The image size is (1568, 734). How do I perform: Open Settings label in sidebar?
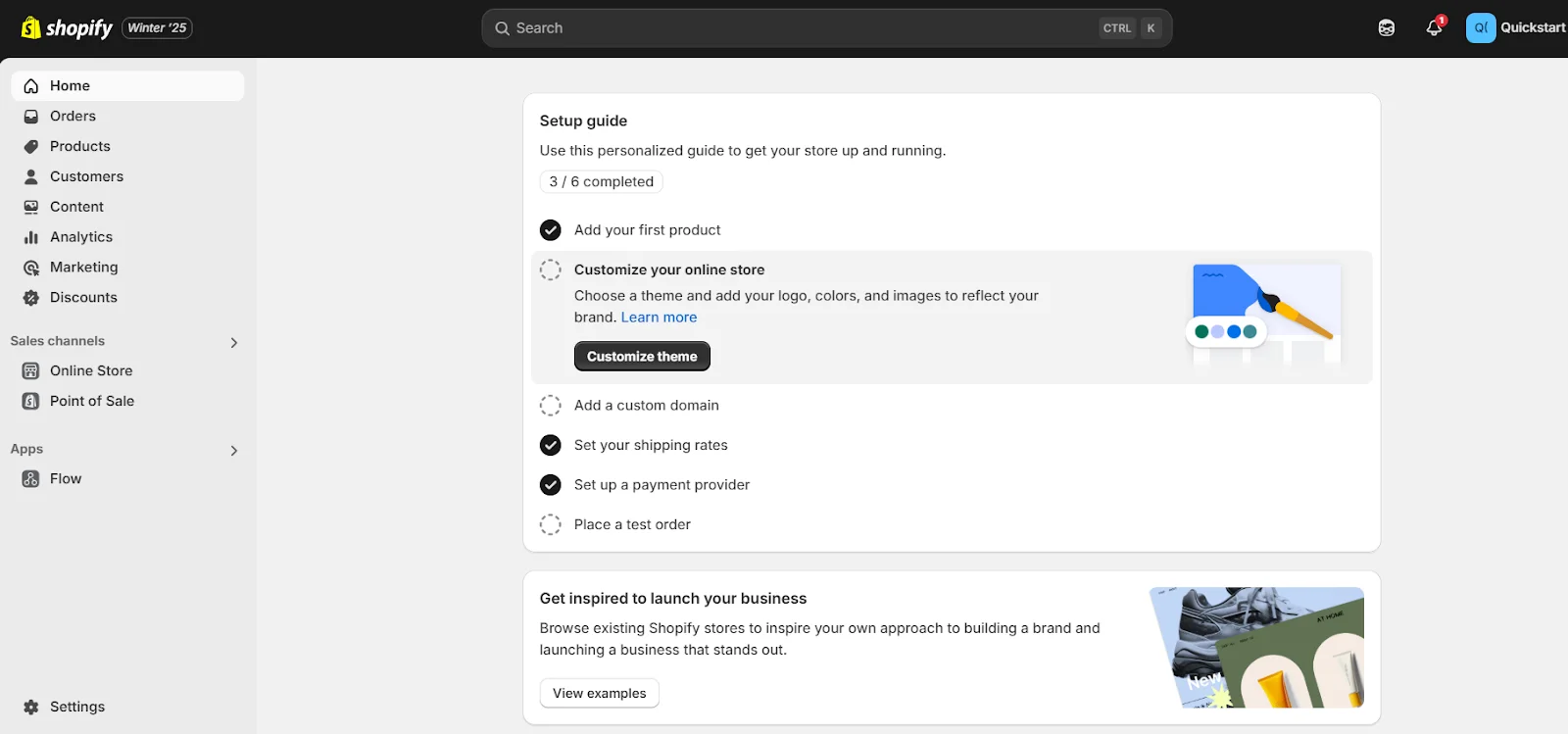tap(77, 708)
